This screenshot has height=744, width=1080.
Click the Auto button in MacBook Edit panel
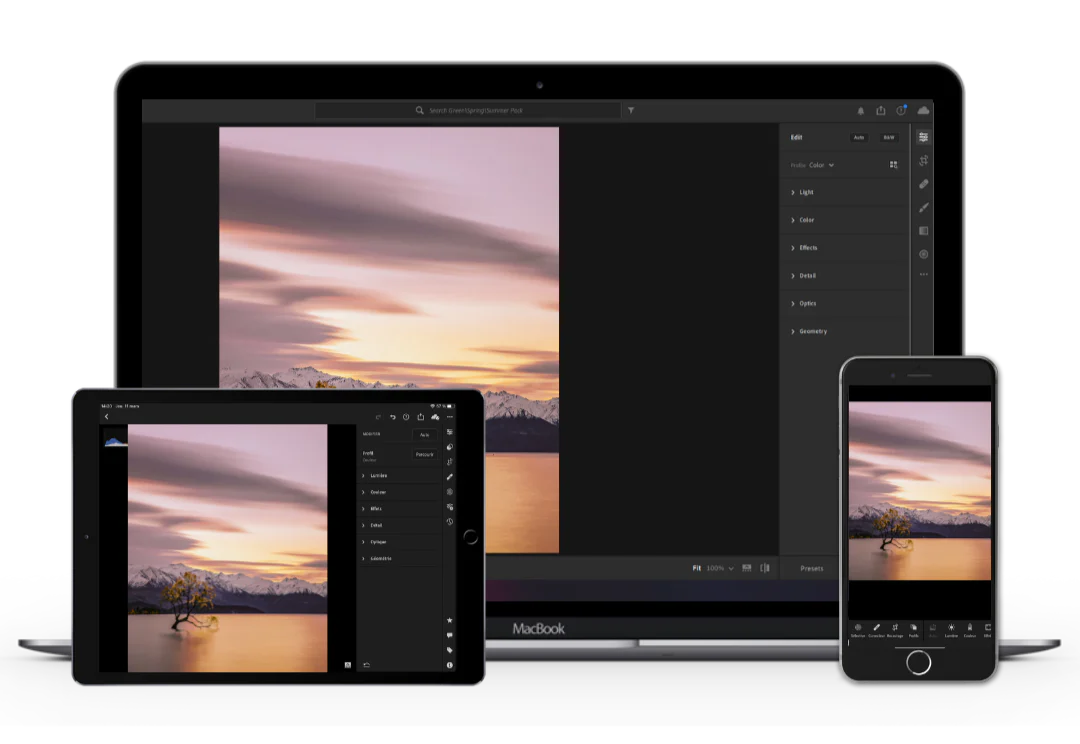click(858, 138)
